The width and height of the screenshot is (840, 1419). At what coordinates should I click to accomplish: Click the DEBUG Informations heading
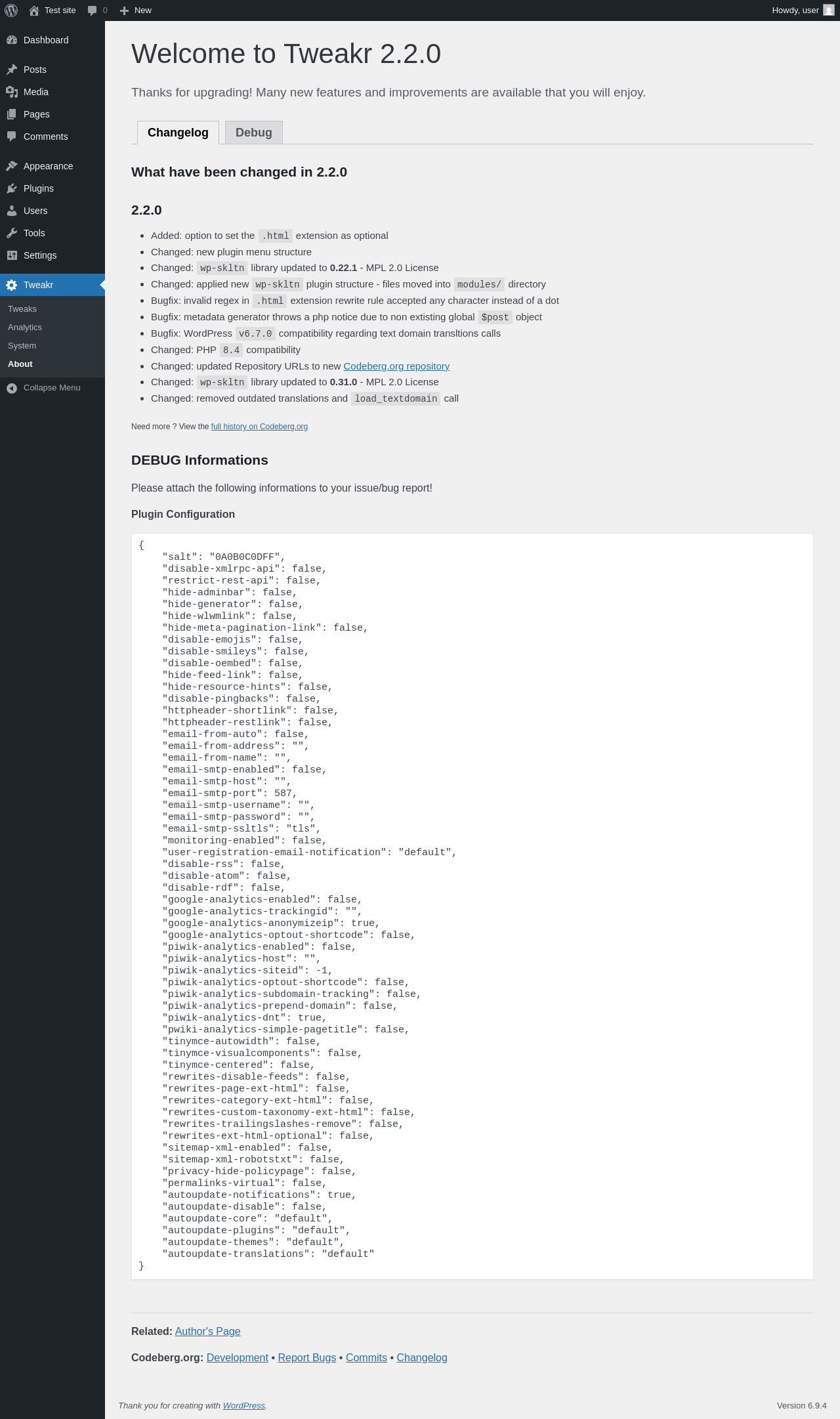(x=199, y=460)
